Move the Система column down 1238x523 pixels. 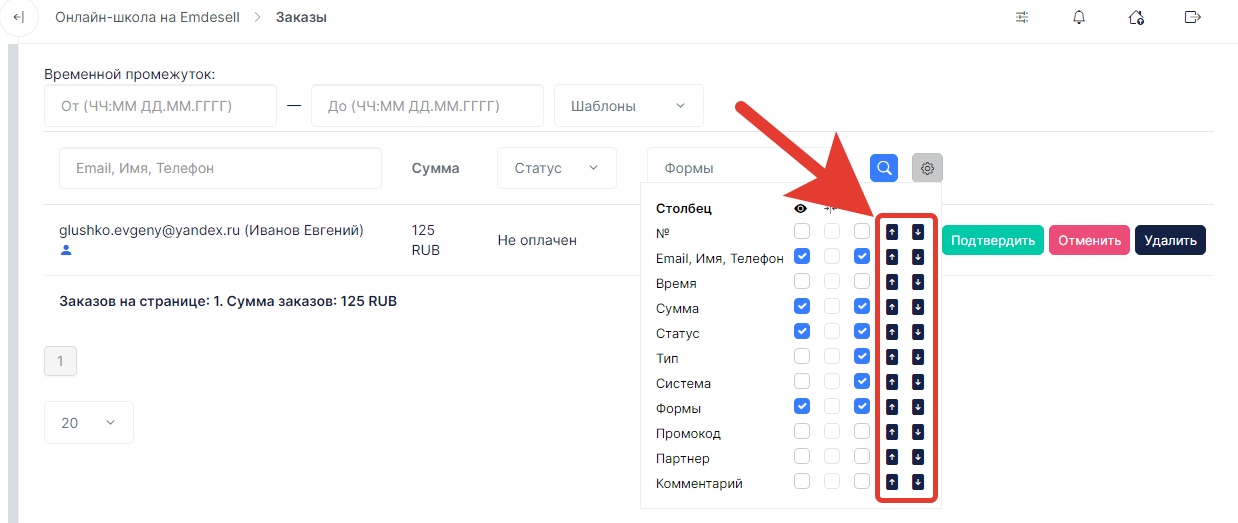click(918, 382)
